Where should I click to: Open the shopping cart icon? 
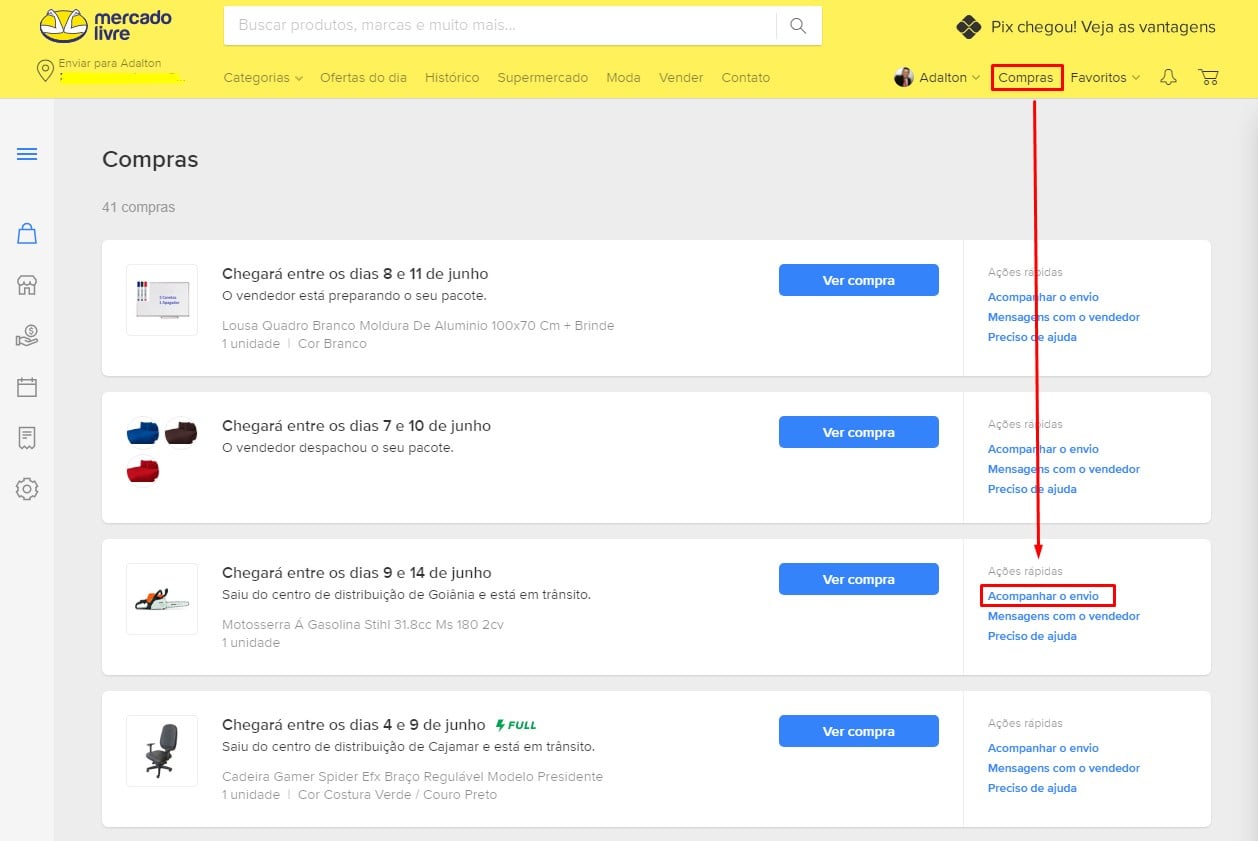(x=1208, y=77)
